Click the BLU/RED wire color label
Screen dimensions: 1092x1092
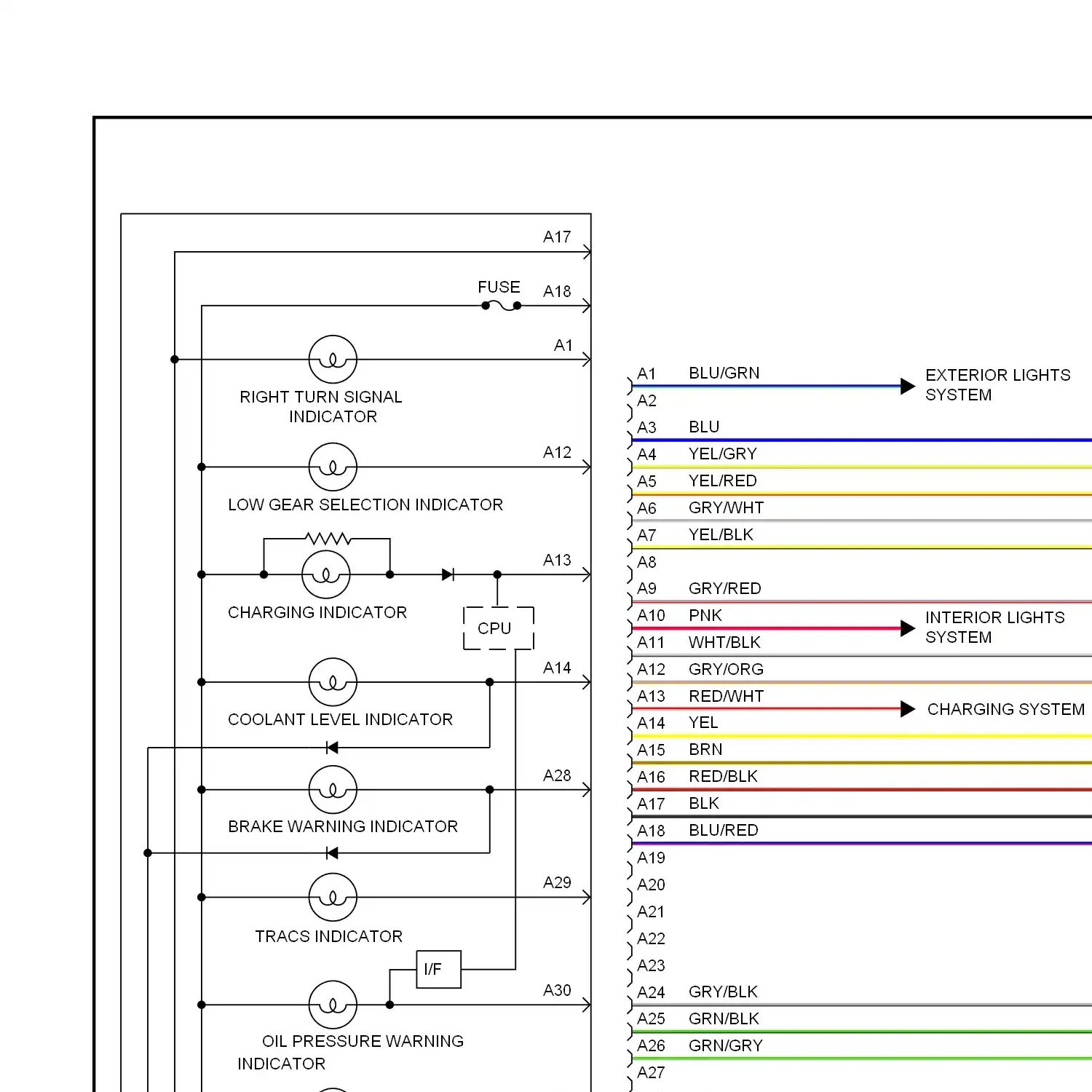point(724,831)
